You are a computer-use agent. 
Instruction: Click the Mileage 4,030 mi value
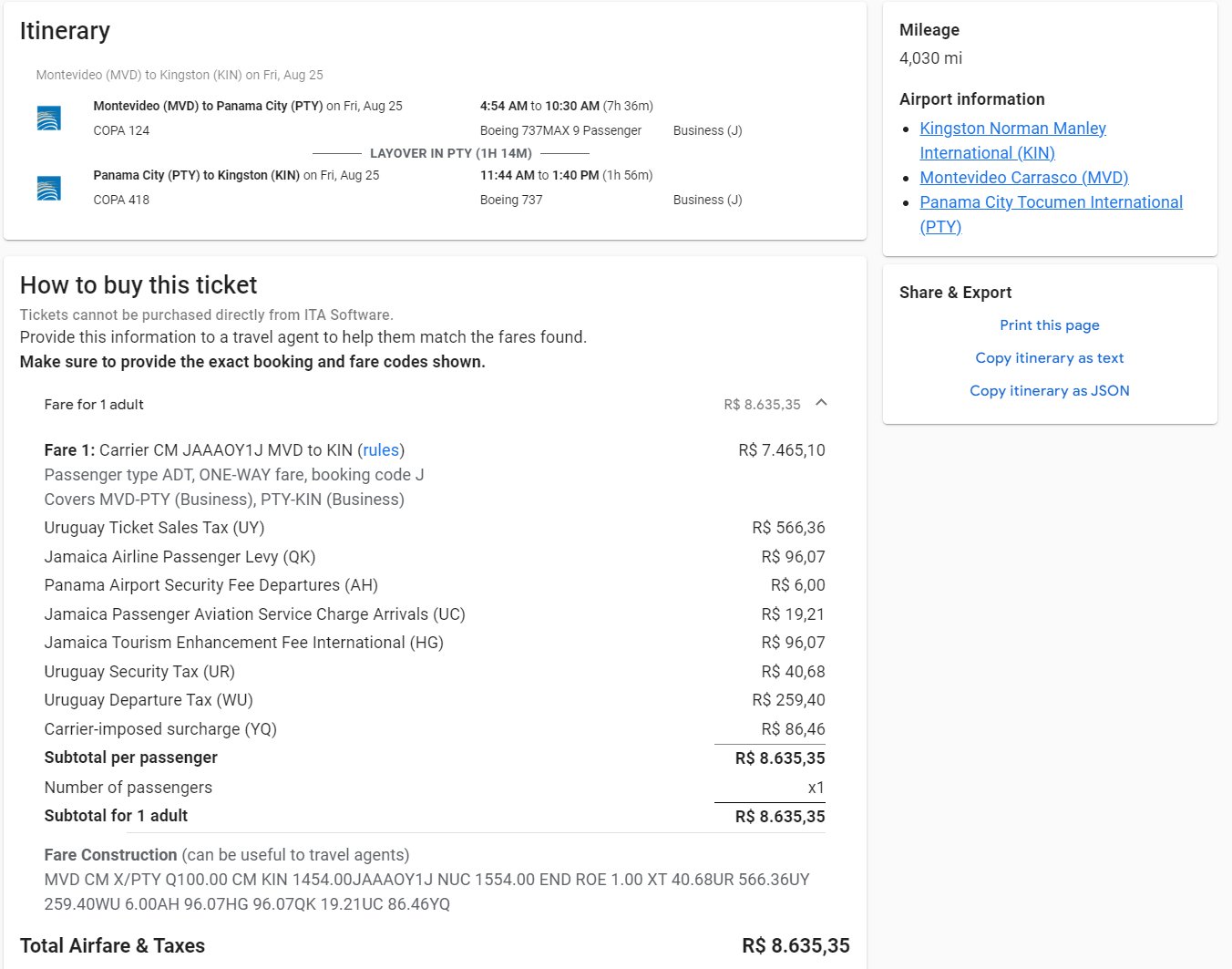(930, 58)
